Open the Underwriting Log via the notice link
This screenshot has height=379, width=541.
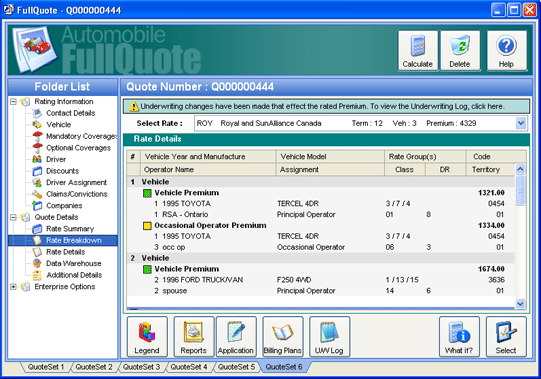487,106
